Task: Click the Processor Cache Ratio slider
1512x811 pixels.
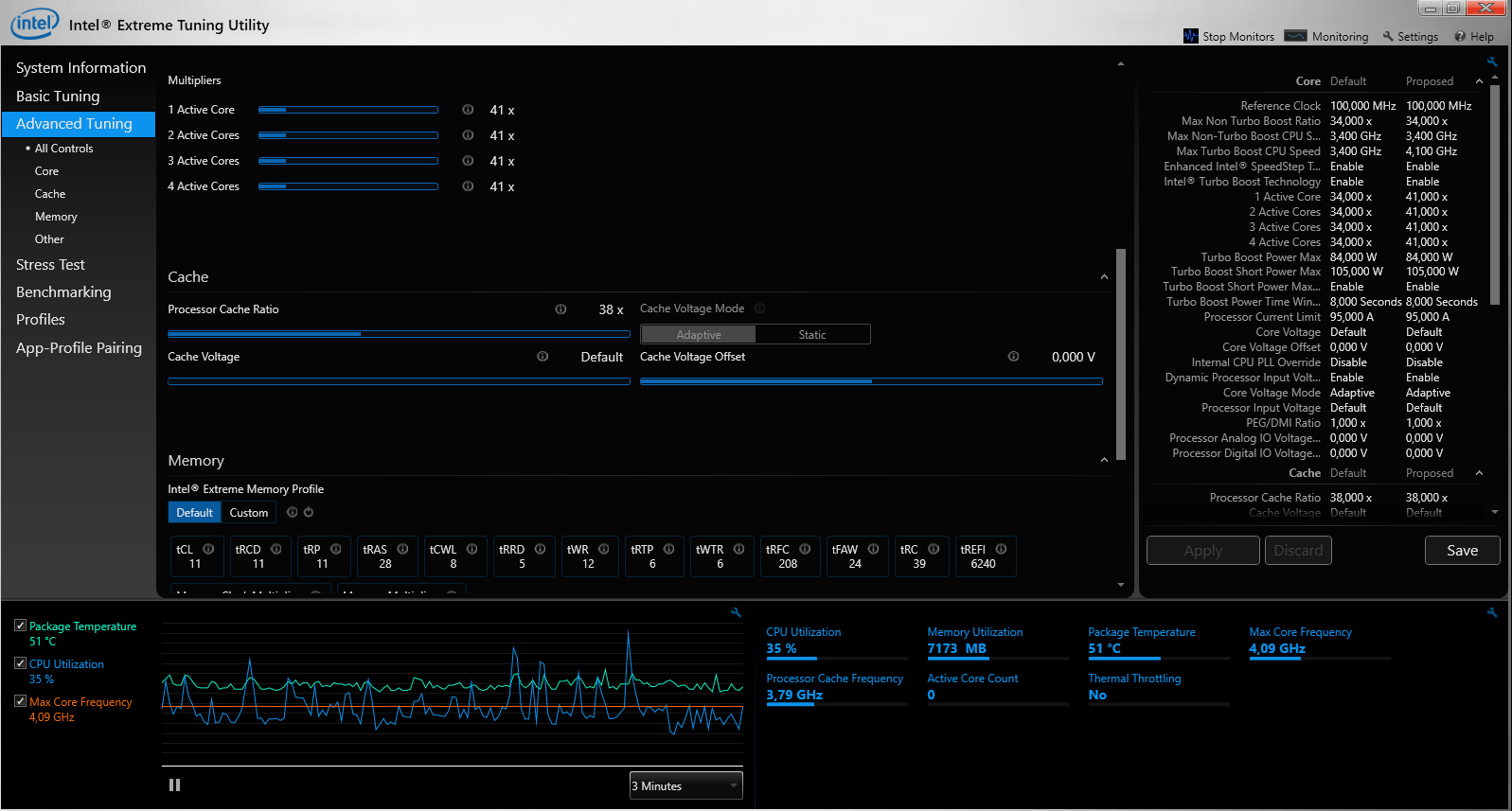Action: coord(399,334)
